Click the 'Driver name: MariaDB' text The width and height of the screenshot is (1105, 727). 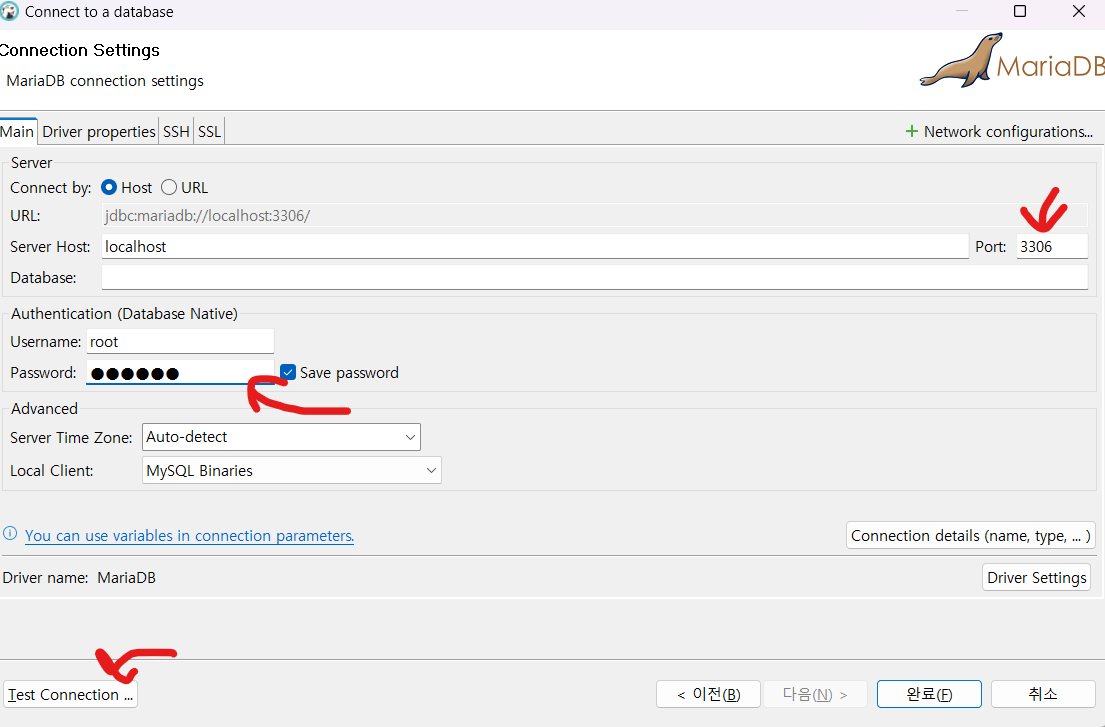79,578
